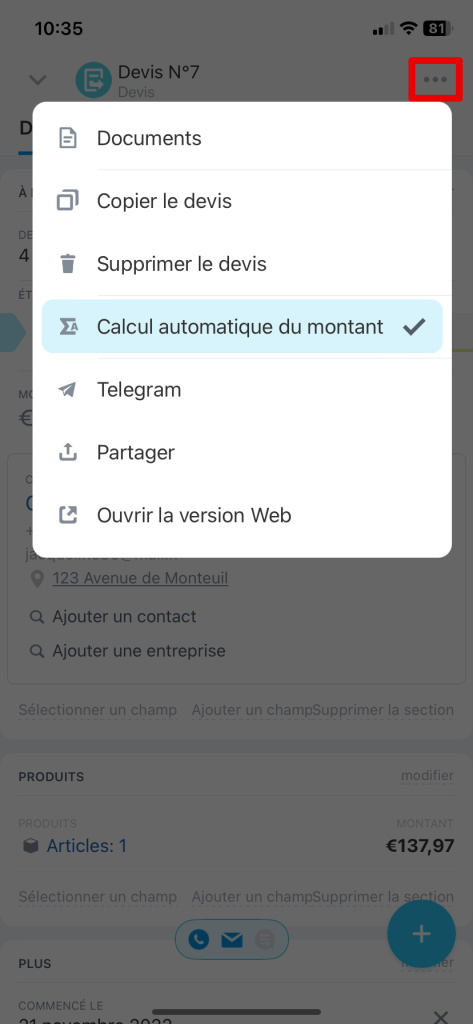Open the Documents menu entry
Viewport: 473px width, 1024px height.
242,138
